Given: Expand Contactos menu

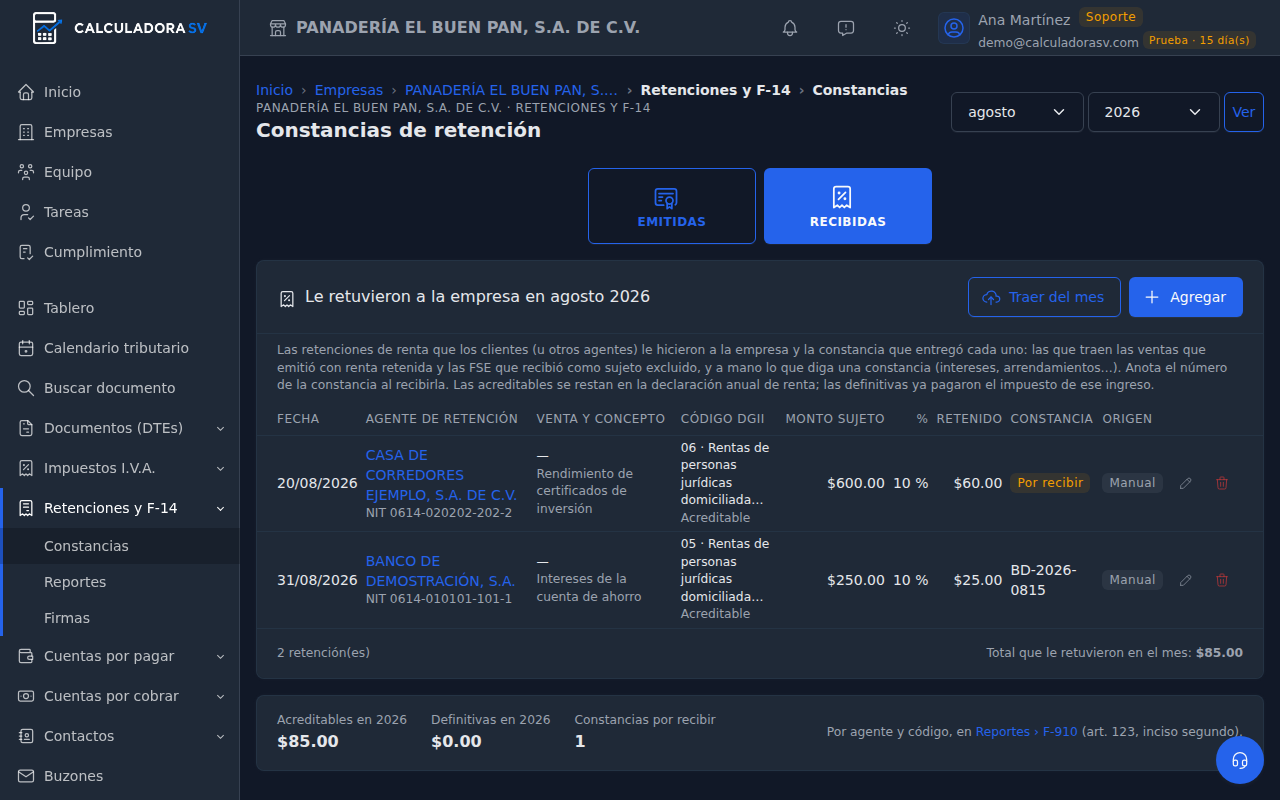Looking at the screenshot, I should click(x=120, y=736).
